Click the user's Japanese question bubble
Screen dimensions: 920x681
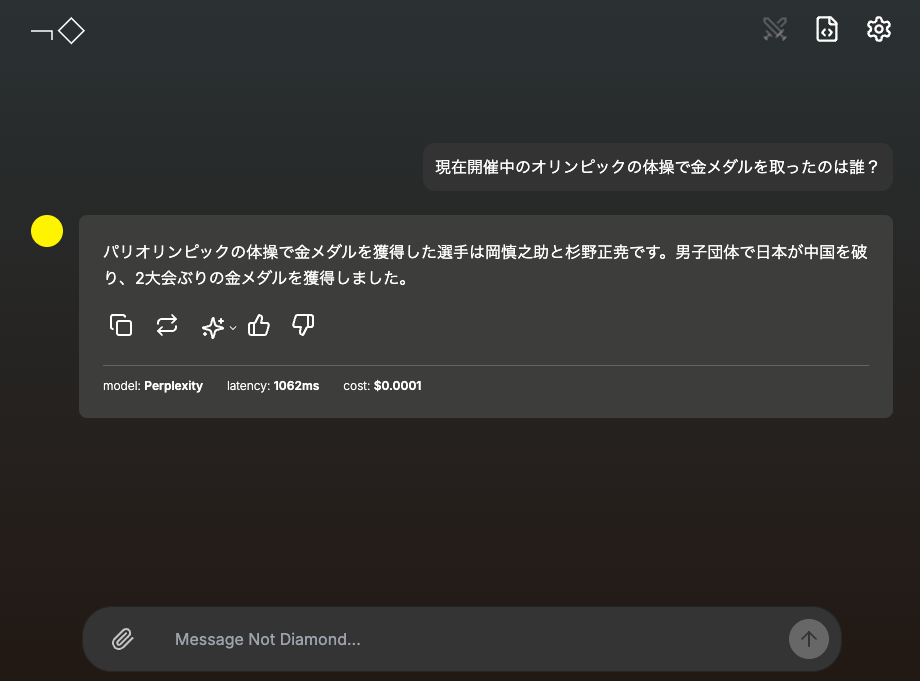coord(657,167)
